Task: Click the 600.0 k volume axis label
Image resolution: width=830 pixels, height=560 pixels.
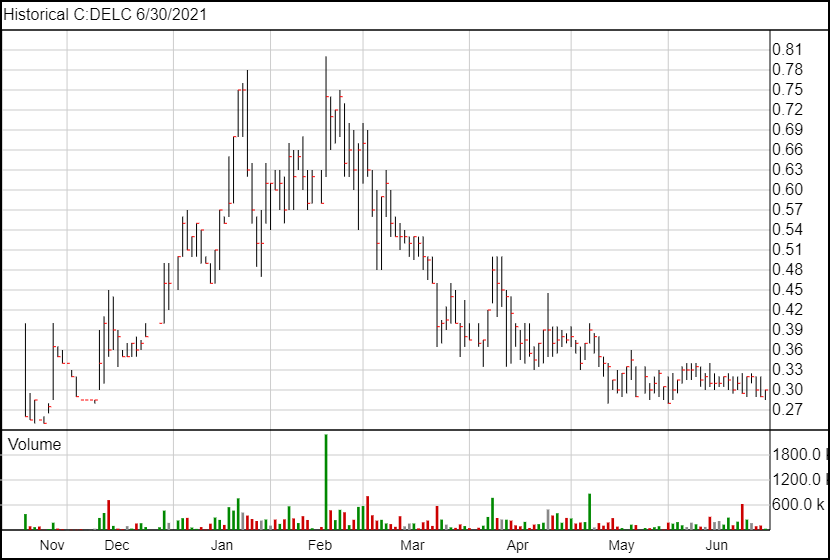Action: point(799,505)
